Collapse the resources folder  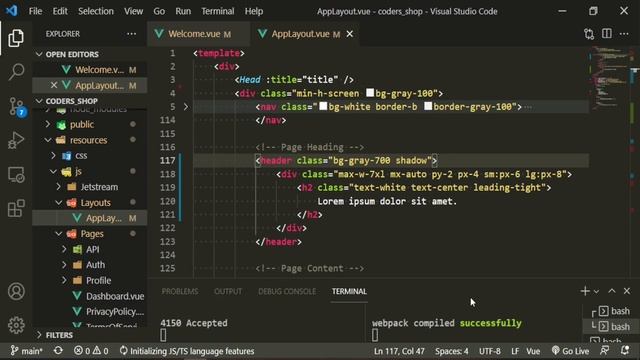[48, 140]
